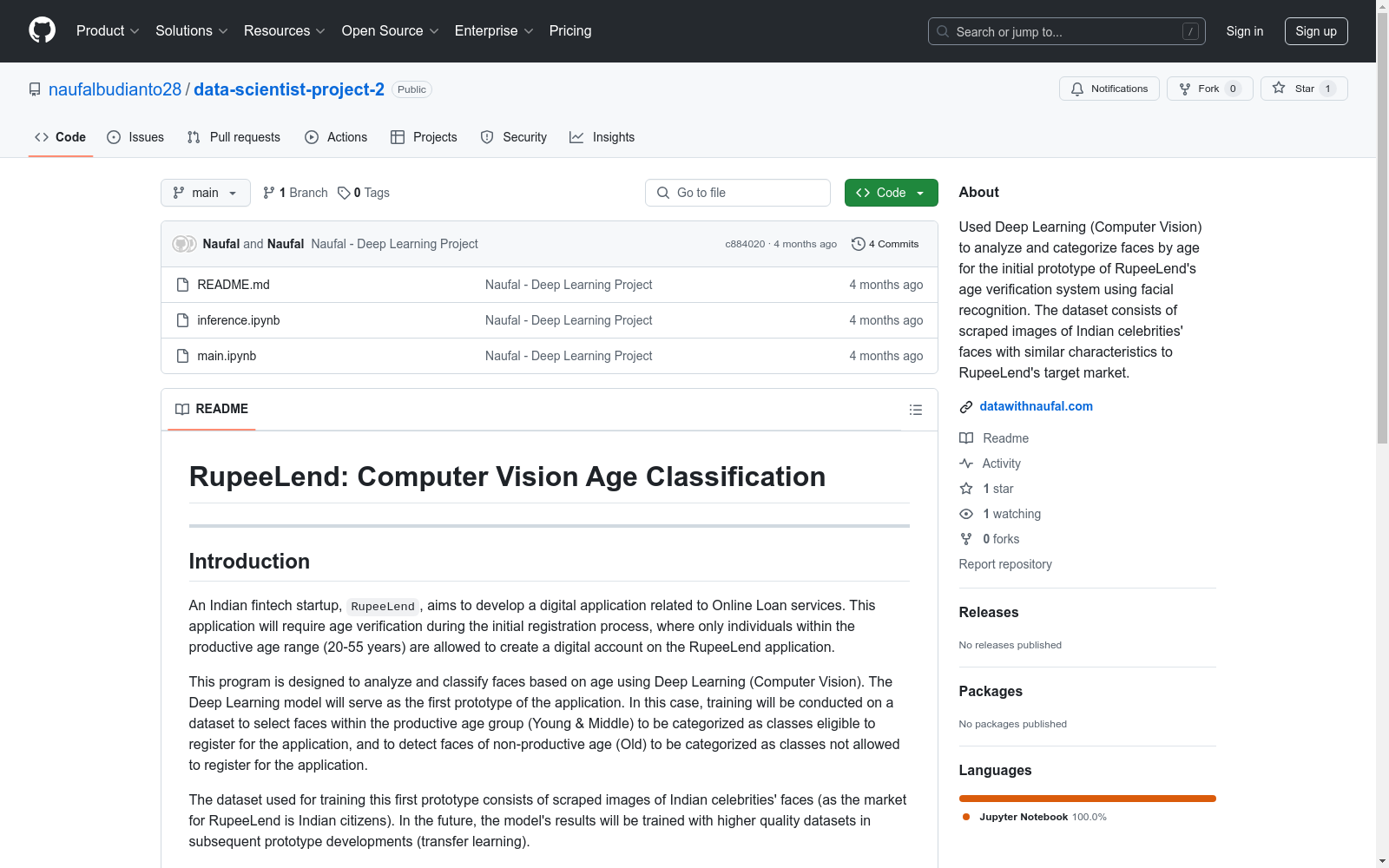The image size is (1389, 868).
Task: Click the commit history clock icon
Action: 859,244
